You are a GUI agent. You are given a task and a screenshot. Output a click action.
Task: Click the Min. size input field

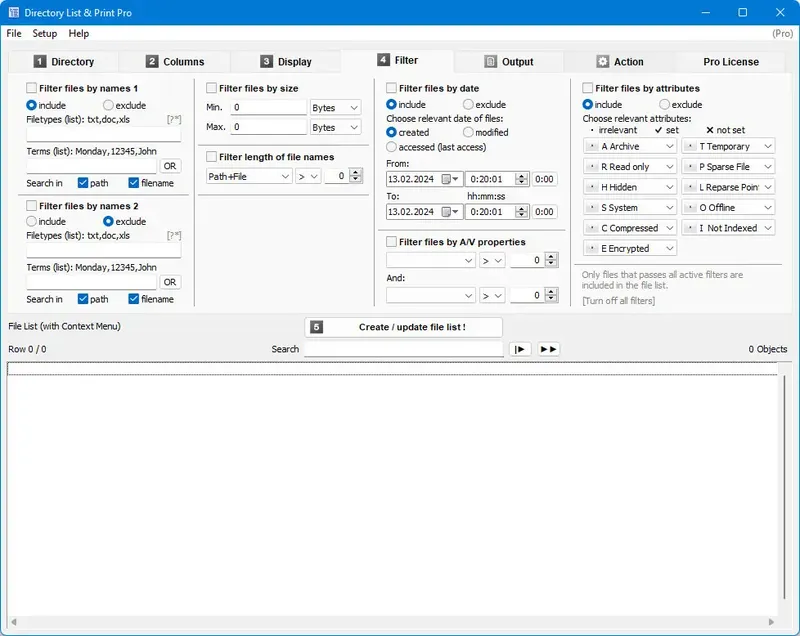coord(268,108)
